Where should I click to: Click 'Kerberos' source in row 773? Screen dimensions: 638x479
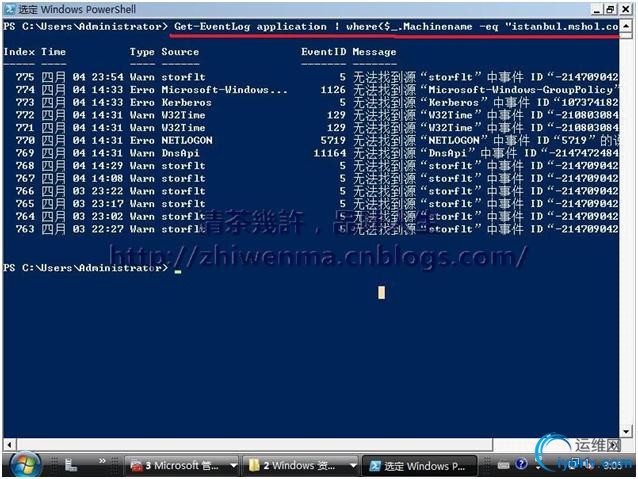pos(186,103)
